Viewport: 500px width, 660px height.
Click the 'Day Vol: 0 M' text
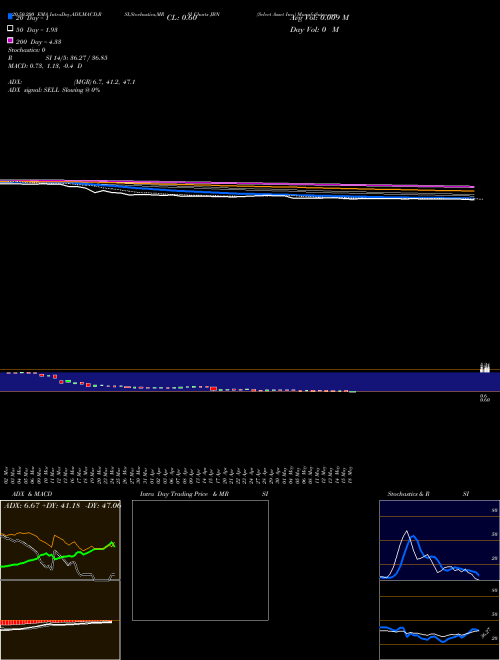(x=314, y=29)
